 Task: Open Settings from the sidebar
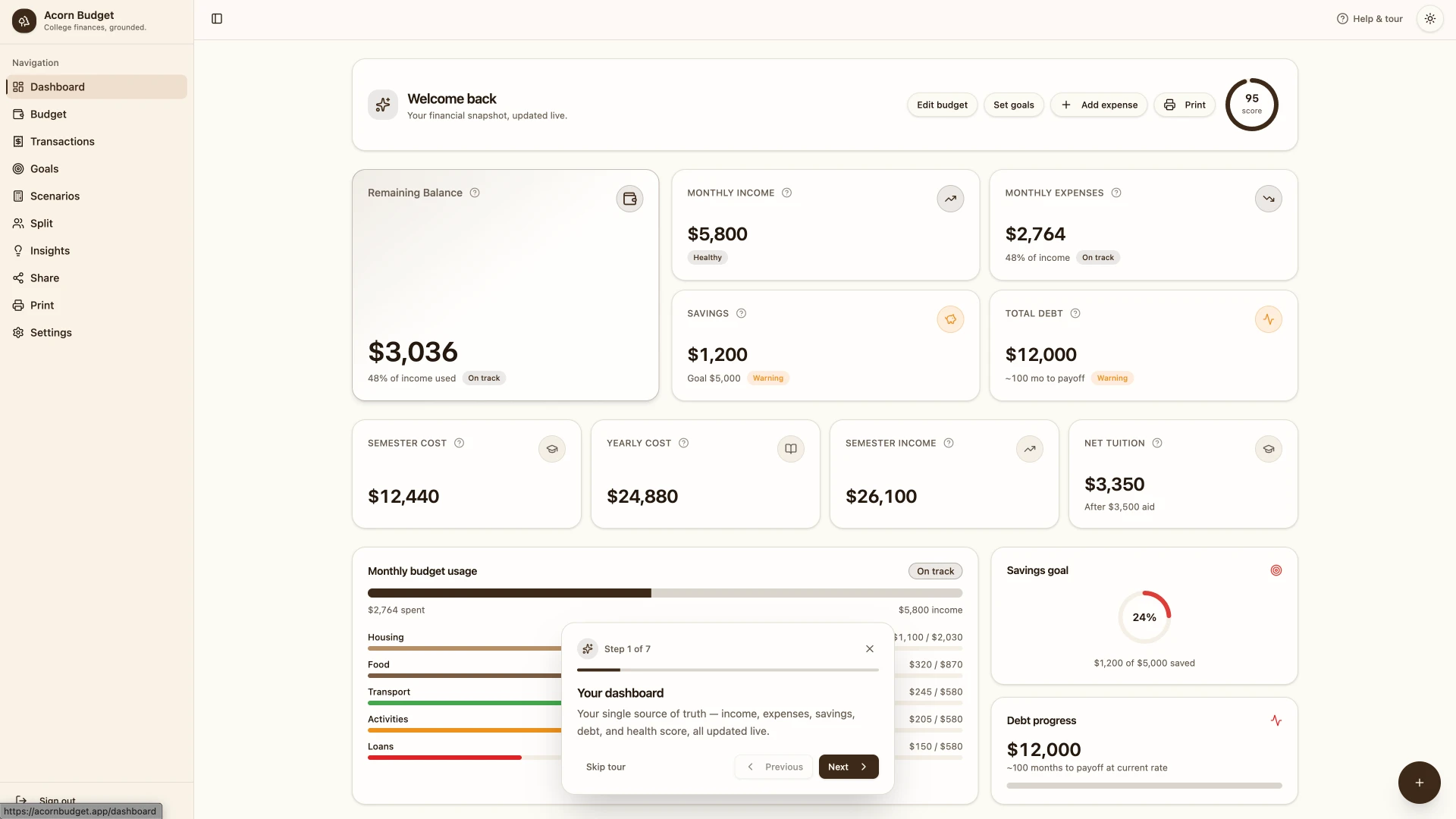point(97,332)
